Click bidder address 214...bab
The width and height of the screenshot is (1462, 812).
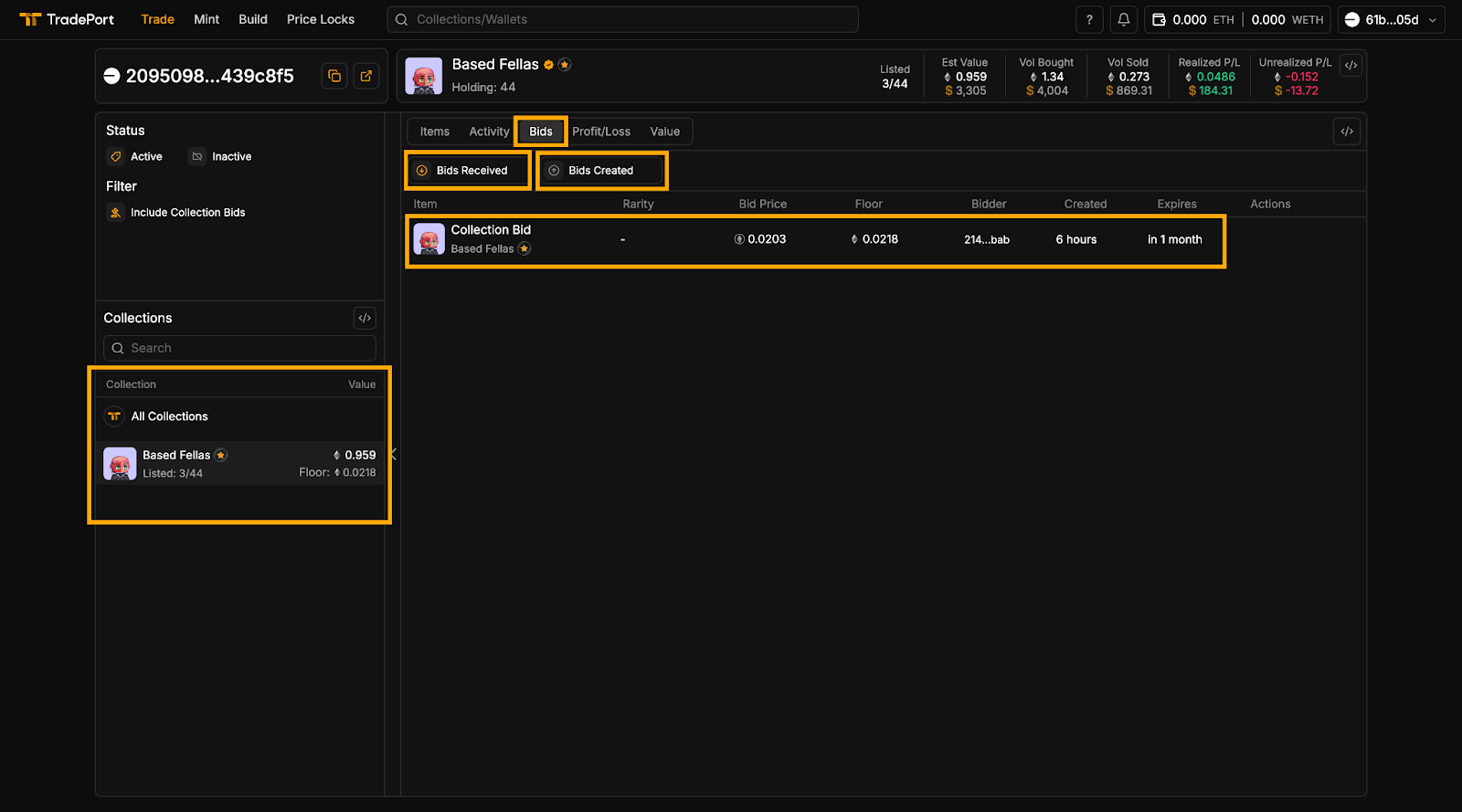point(987,239)
